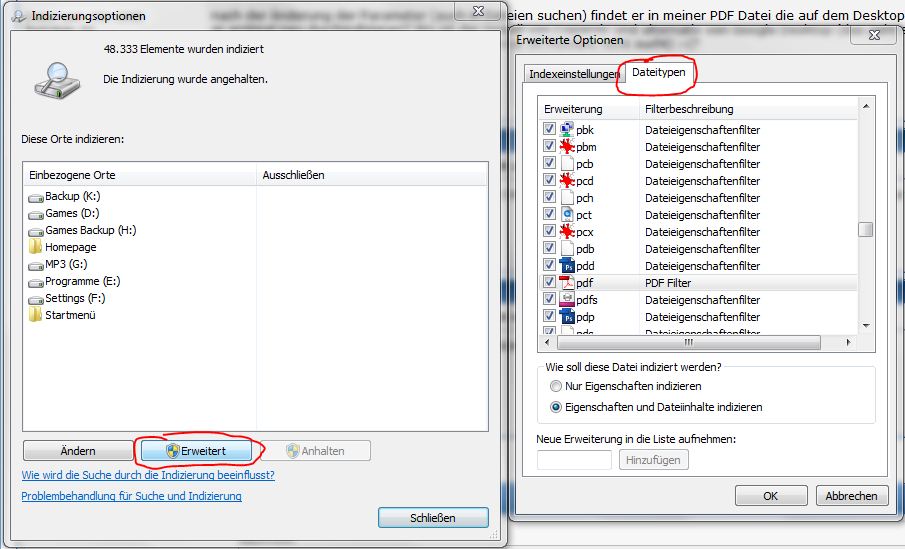Close the dialog with Schließen button

pyautogui.click(x=433, y=518)
